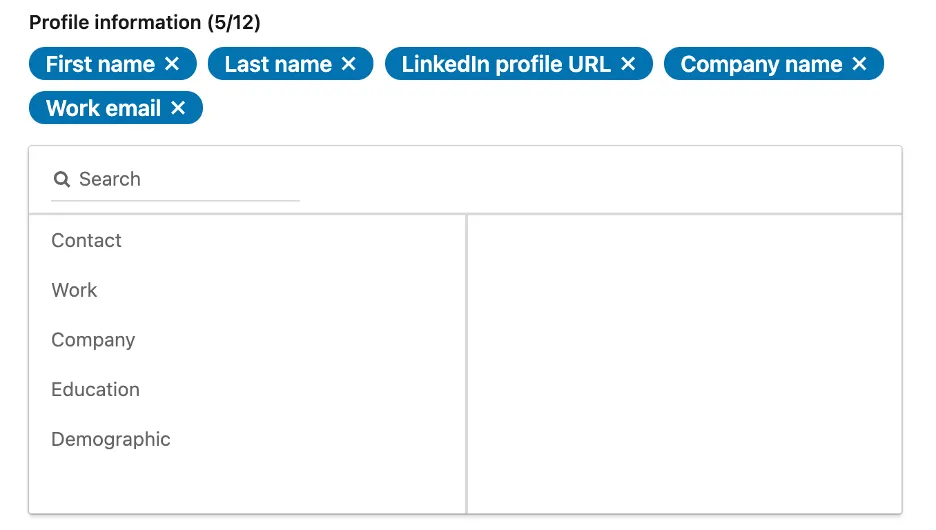This screenshot has height=530, width=936.
Task: Focus the Search input field
Action: point(185,180)
